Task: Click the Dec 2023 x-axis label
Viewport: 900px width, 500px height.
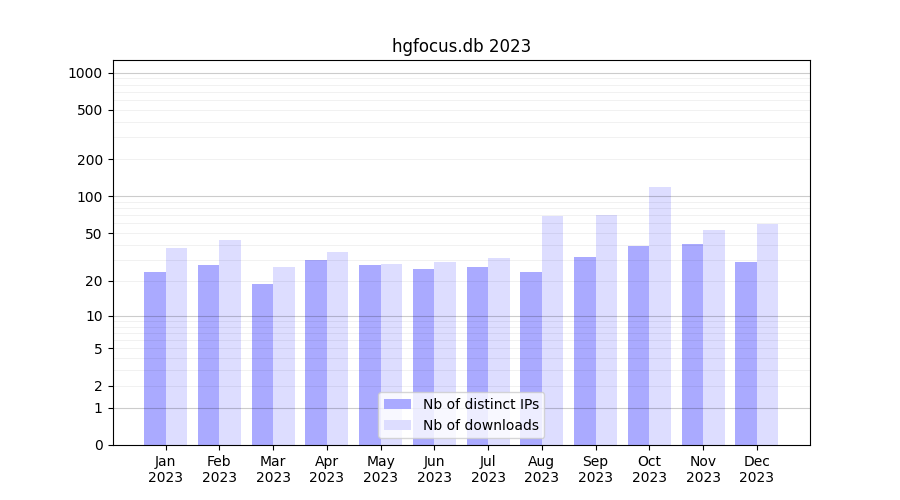Action: [756, 469]
